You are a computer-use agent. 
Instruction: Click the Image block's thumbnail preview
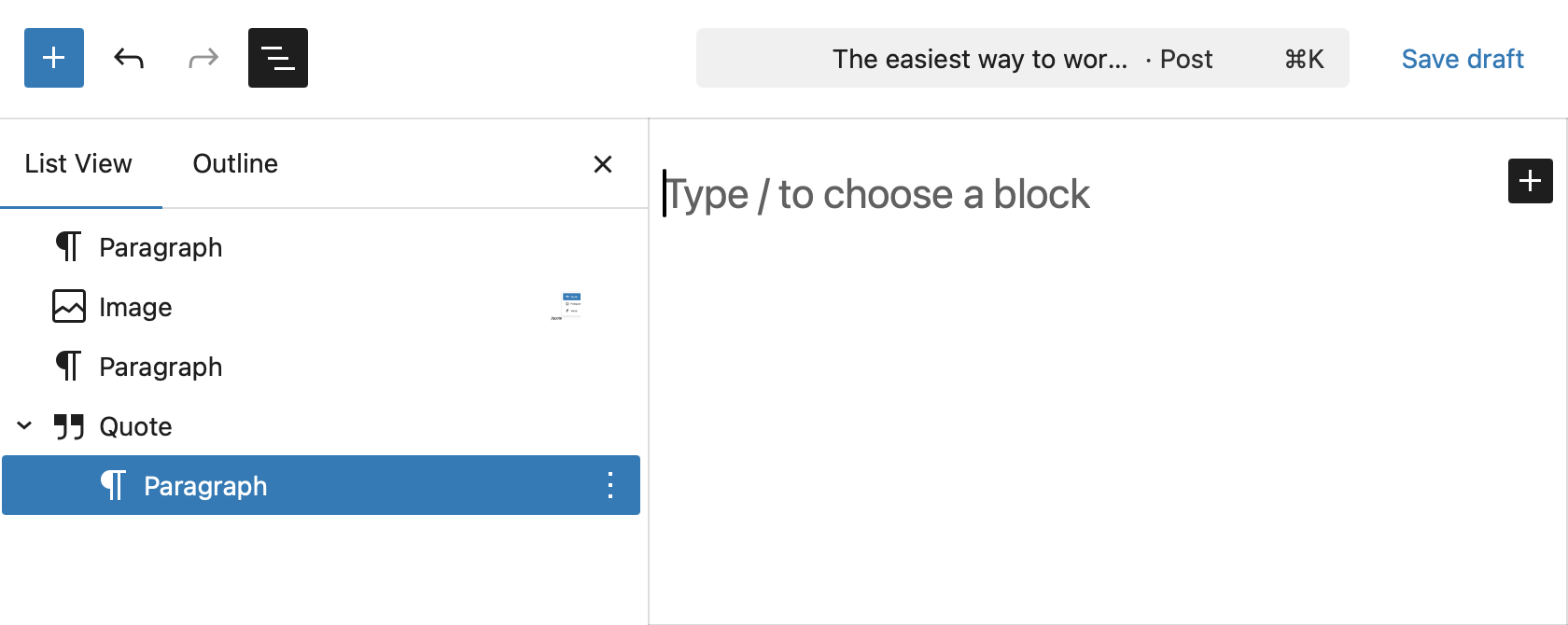[x=568, y=303]
